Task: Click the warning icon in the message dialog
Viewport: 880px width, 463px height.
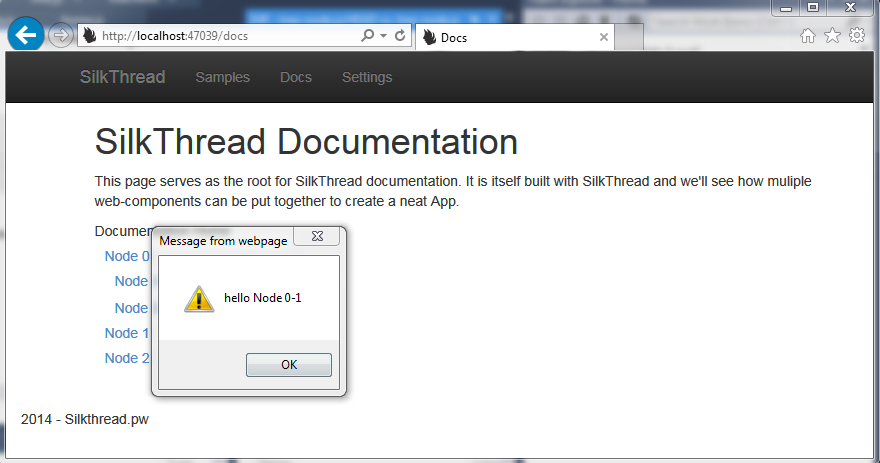Action: coord(199,298)
